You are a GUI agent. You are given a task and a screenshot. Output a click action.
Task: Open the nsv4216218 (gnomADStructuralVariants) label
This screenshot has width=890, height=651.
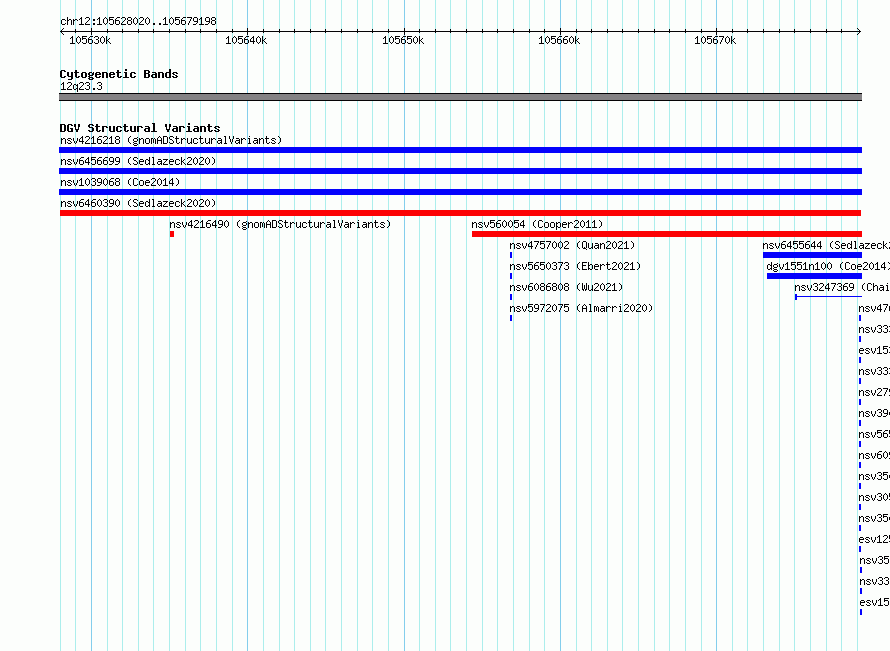point(171,140)
